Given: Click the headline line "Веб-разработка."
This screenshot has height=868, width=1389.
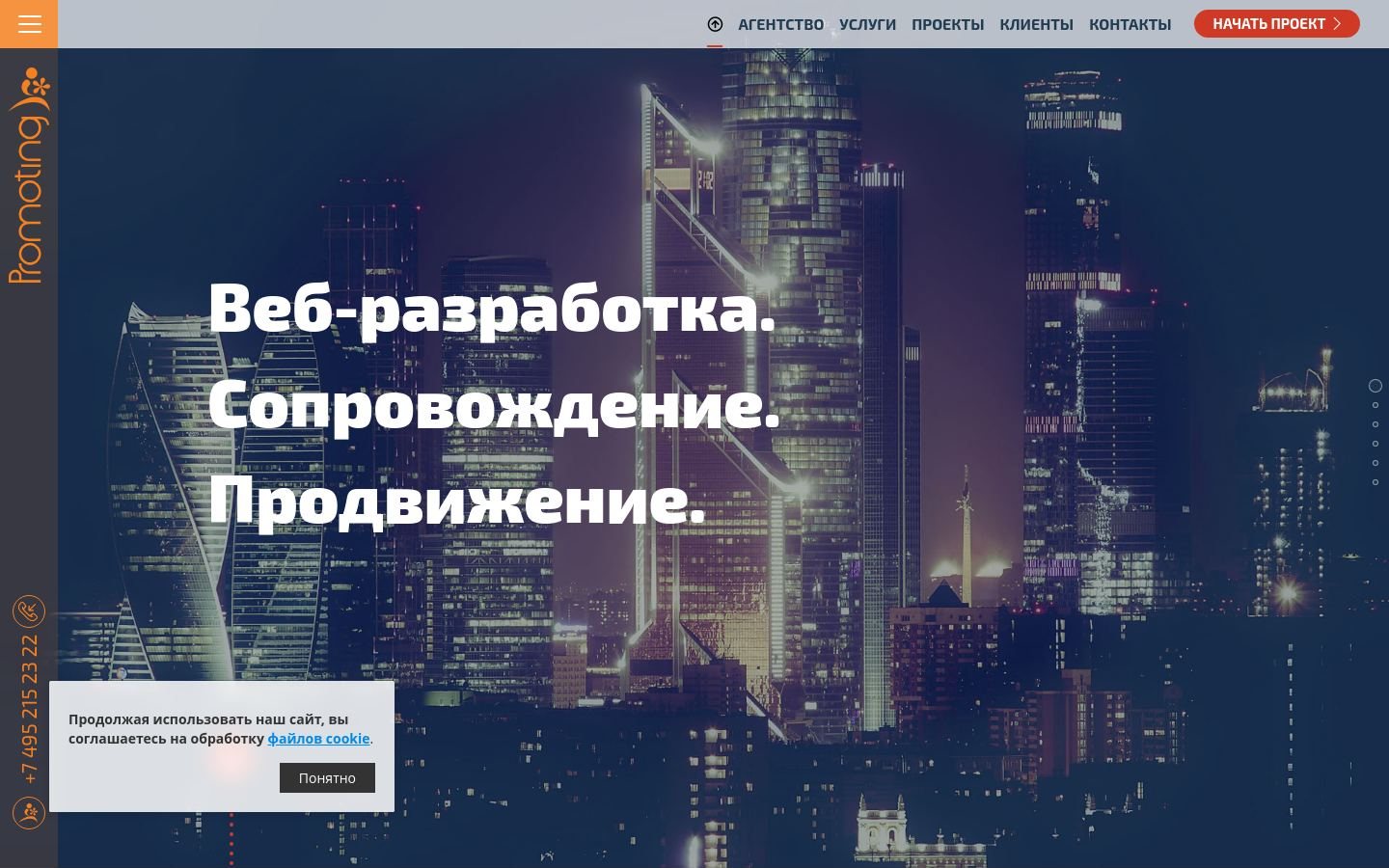Looking at the screenshot, I should pos(492,309).
